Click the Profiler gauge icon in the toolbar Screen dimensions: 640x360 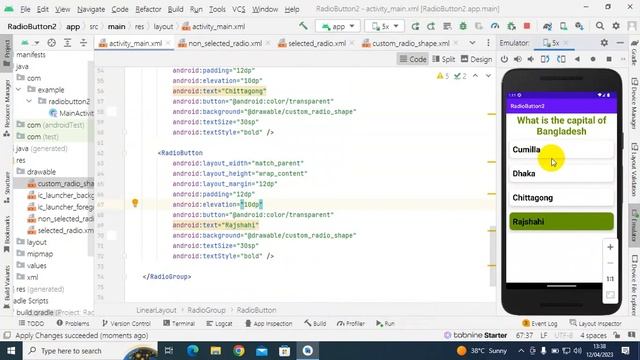click(x=495, y=26)
